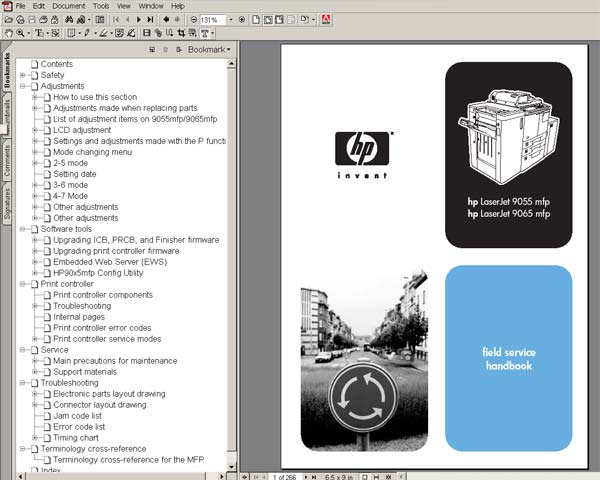The height and width of the screenshot is (480, 600).
Task: Go to the next page with the top toolbar arrow
Action: click(139, 20)
